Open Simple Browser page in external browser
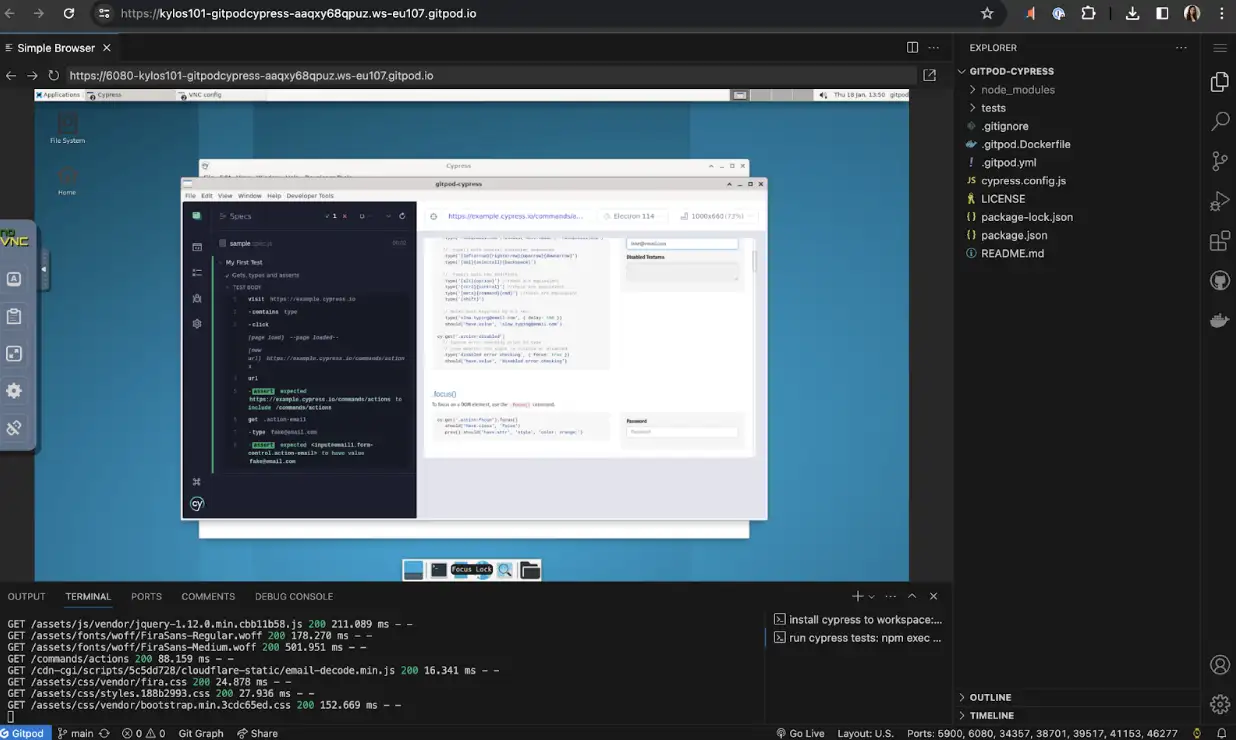The image size is (1236, 740). coord(929,75)
